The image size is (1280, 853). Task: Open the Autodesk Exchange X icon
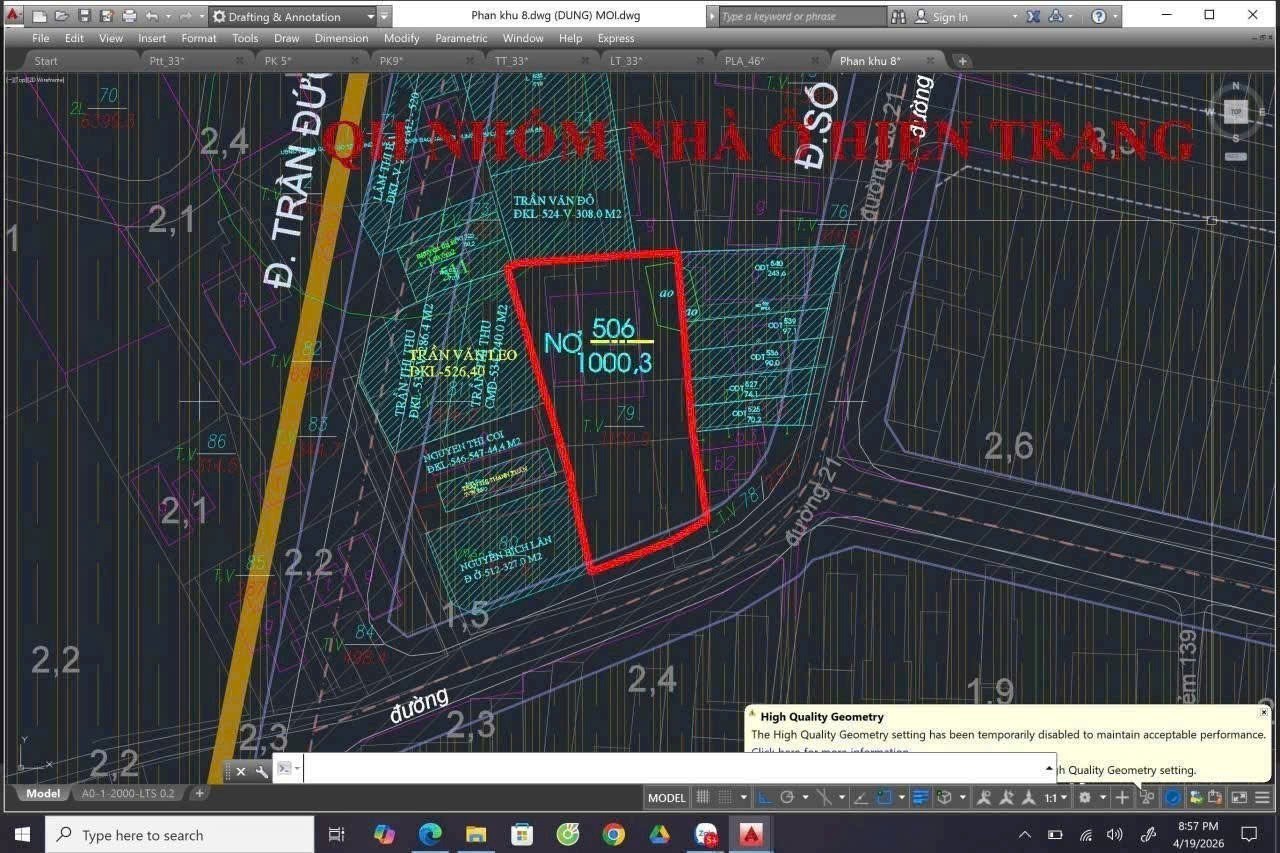click(x=1033, y=16)
